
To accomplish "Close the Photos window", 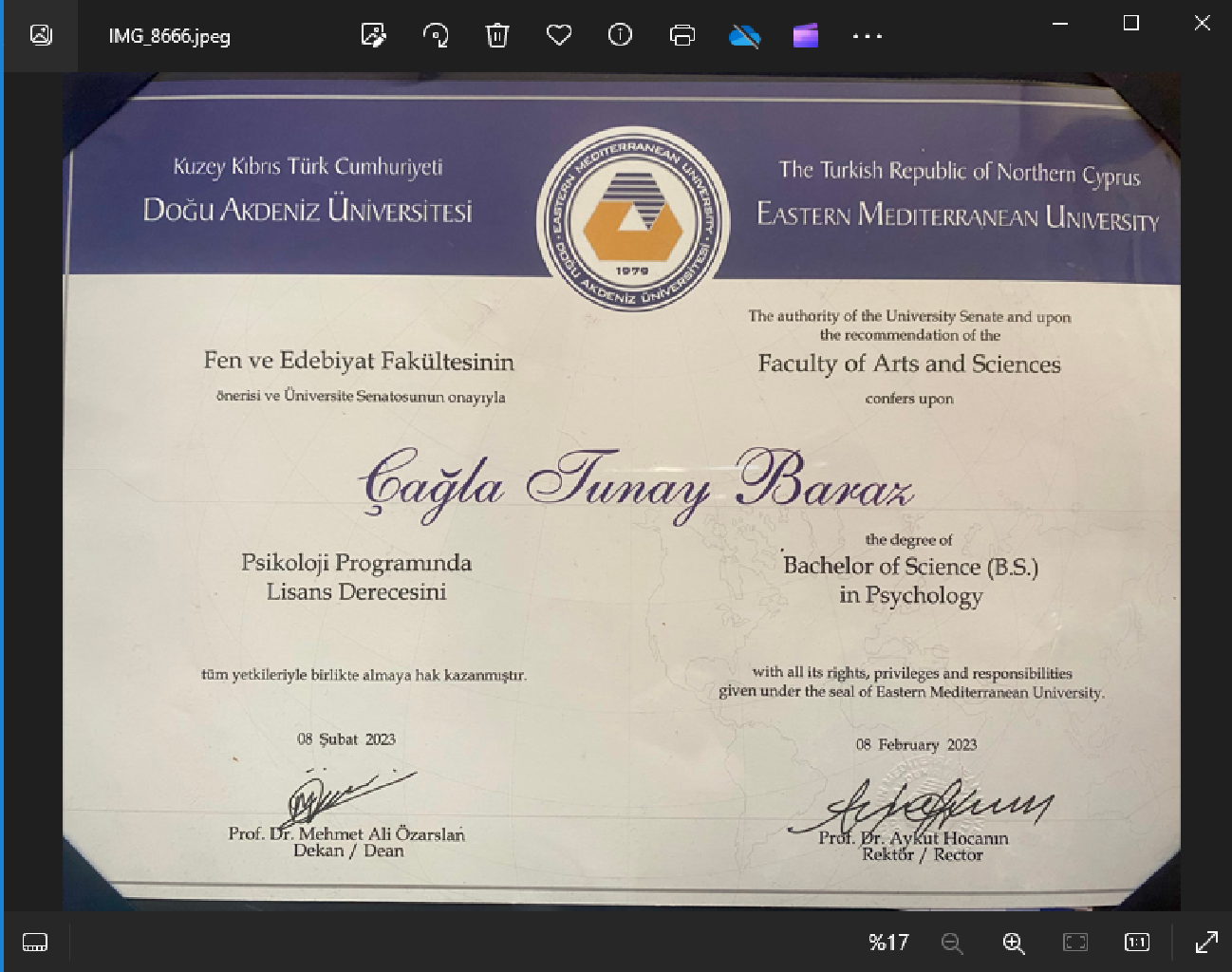I will (x=1202, y=23).
